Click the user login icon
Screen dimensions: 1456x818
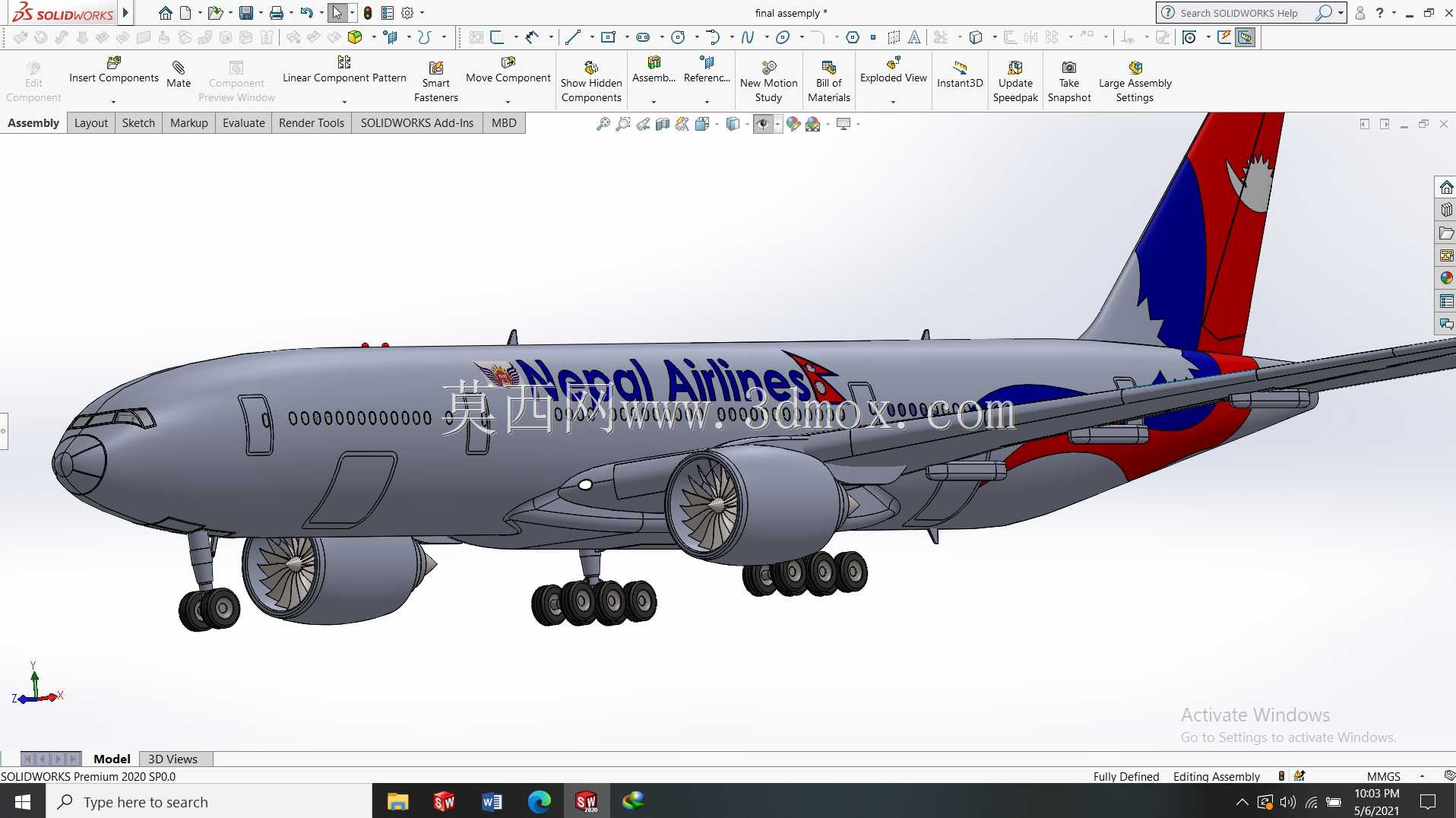coord(1360,13)
